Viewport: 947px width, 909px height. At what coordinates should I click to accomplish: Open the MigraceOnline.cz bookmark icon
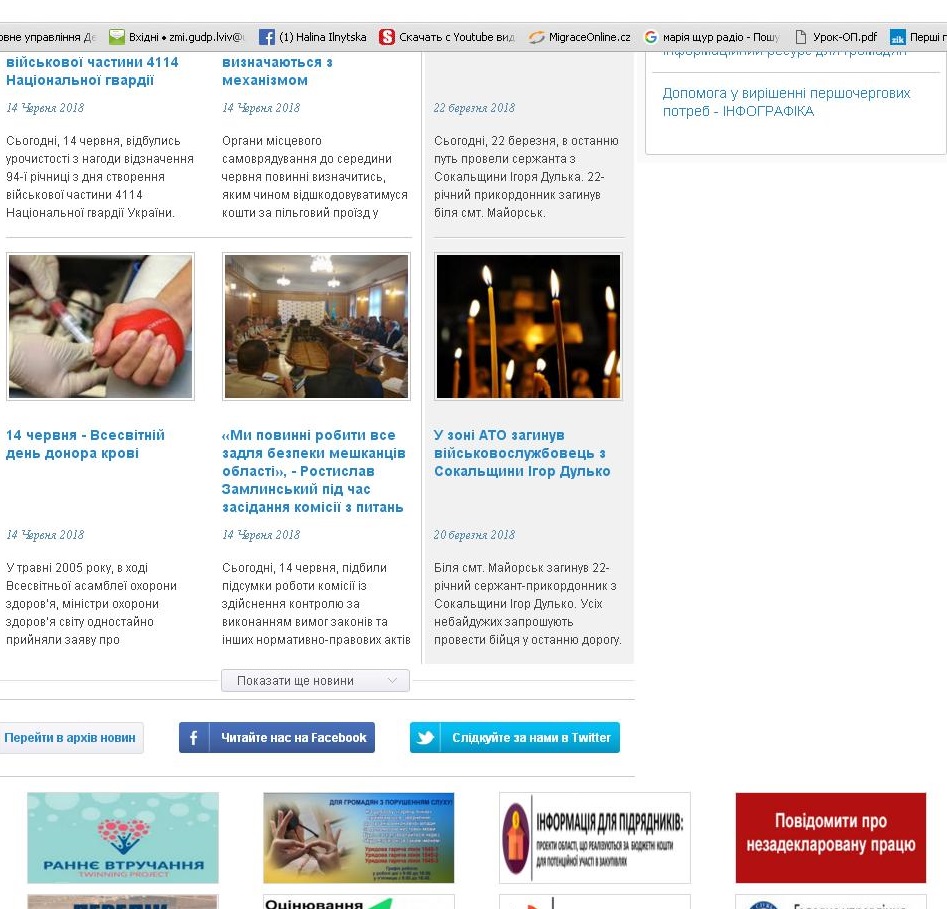point(536,37)
